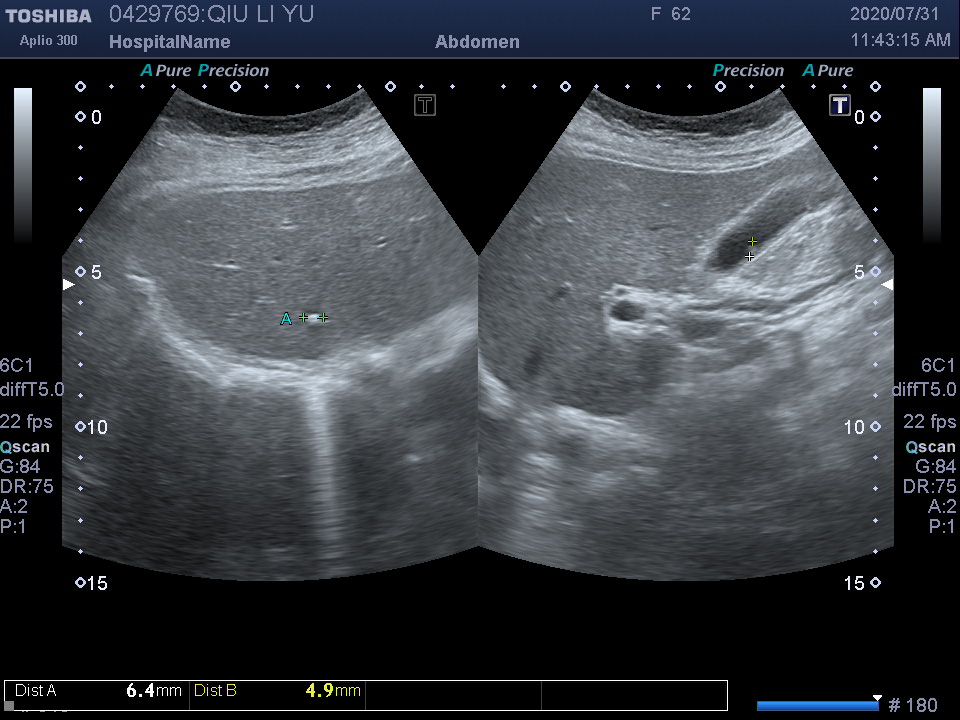Click the right Qscan indicator

pyautogui.click(x=930, y=447)
